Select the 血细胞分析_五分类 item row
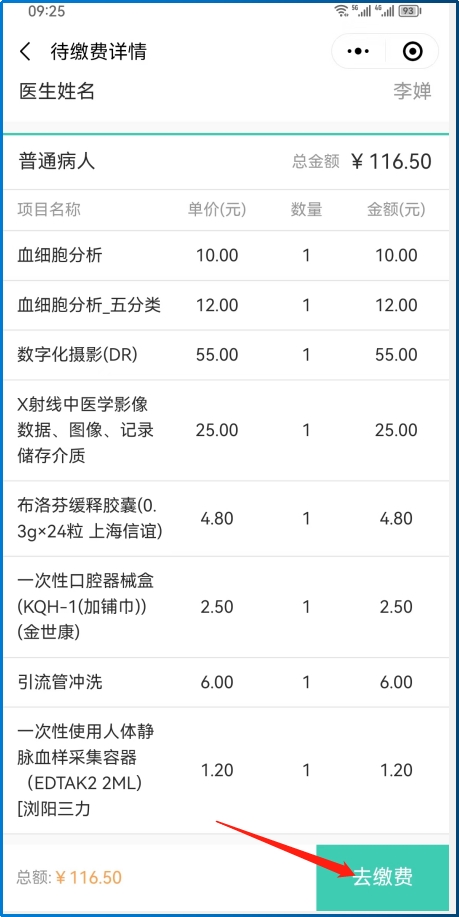 (226, 305)
